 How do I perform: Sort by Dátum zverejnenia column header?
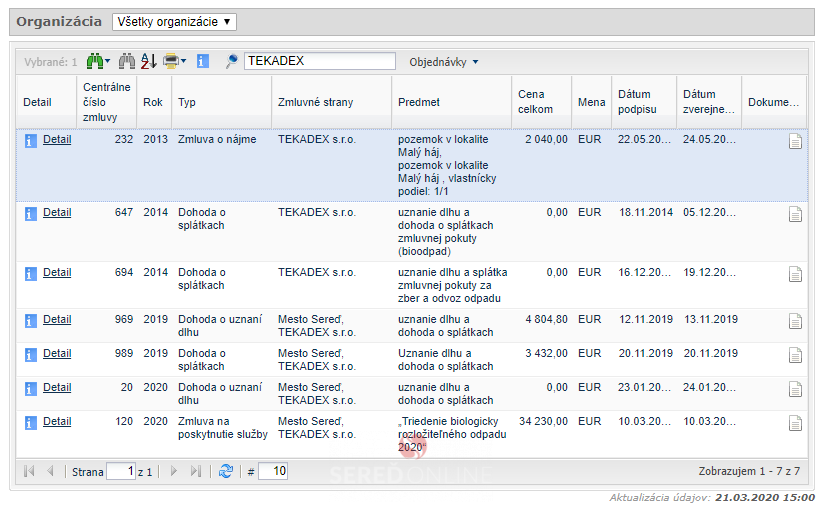pyautogui.click(x=709, y=102)
